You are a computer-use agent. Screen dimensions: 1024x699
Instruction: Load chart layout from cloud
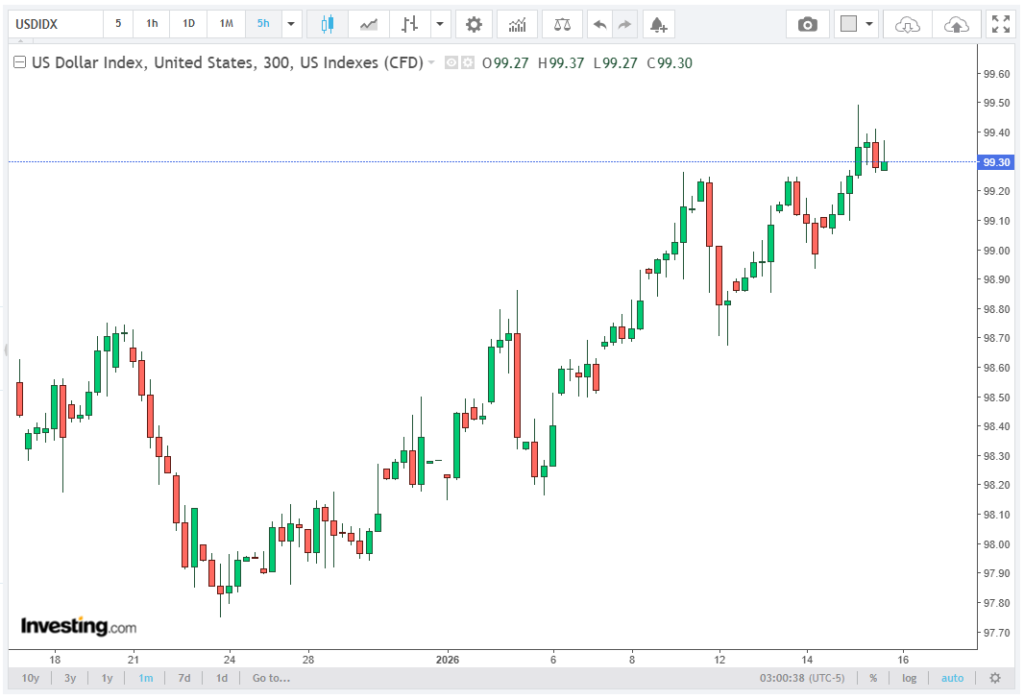pos(906,24)
